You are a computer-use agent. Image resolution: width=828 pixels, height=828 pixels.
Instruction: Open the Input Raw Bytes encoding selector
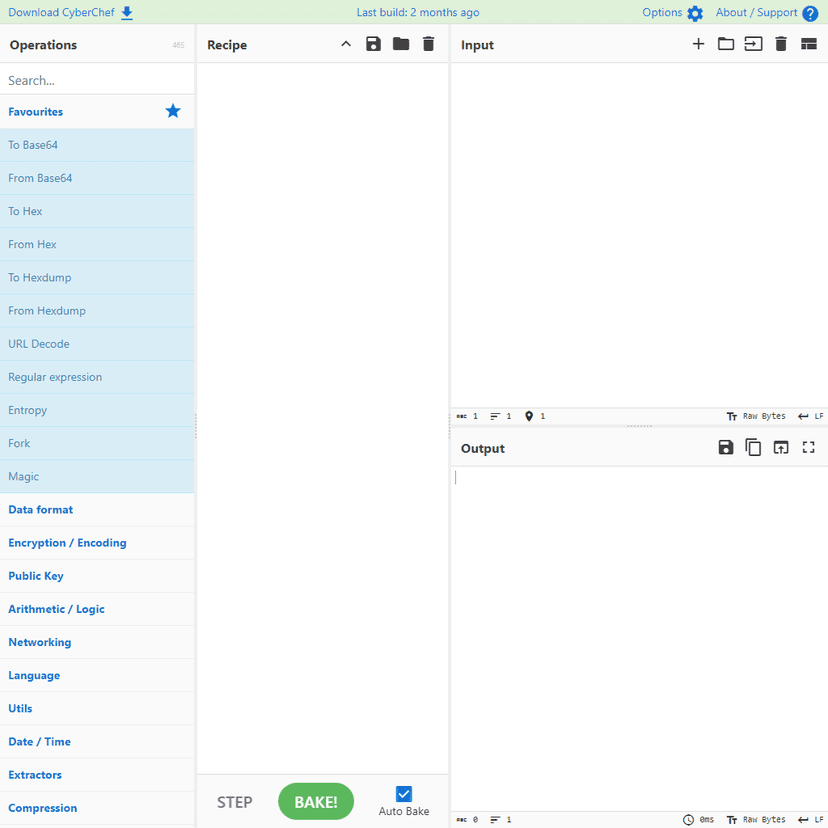(x=757, y=416)
